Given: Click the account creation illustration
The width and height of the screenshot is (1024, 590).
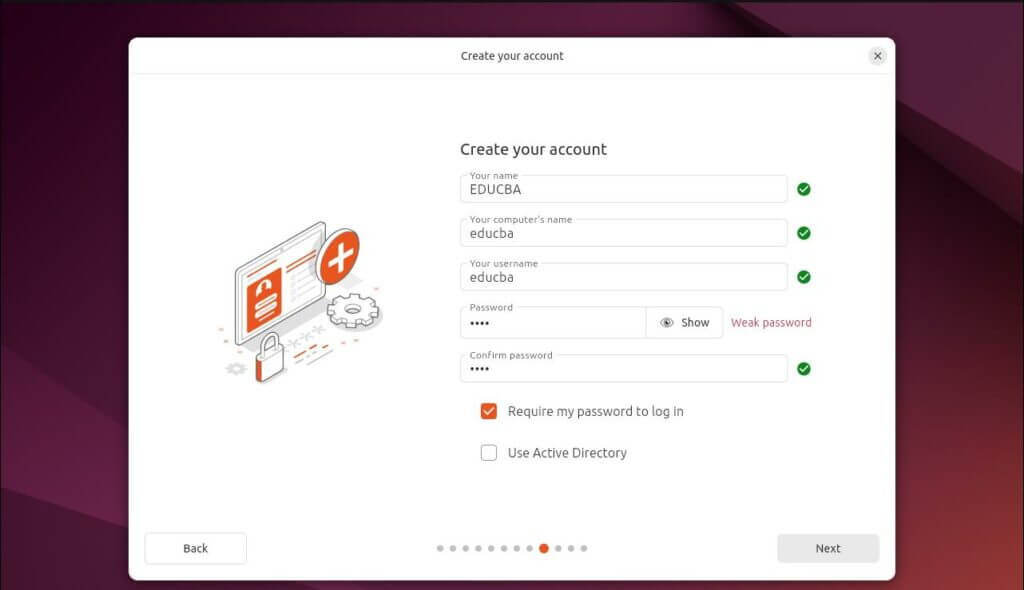Looking at the screenshot, I should point(301,302).
